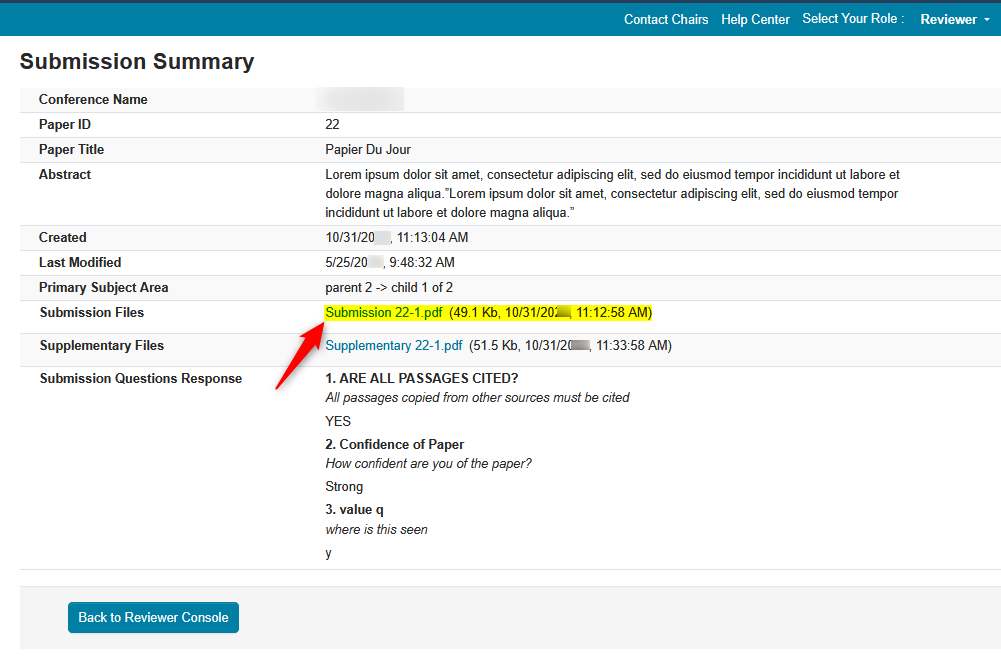Click the Submission Summary heading
Screen dimensions: 1001x660
pyautogui.click(x=137, y=62)
